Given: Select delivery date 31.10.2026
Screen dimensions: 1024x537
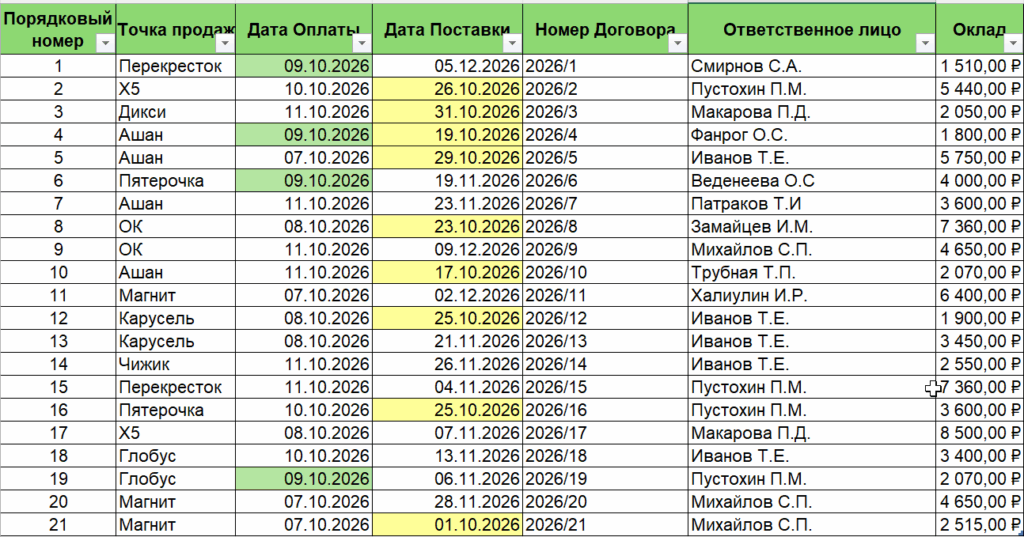Looking at the screenshot, I should point(448,112).
